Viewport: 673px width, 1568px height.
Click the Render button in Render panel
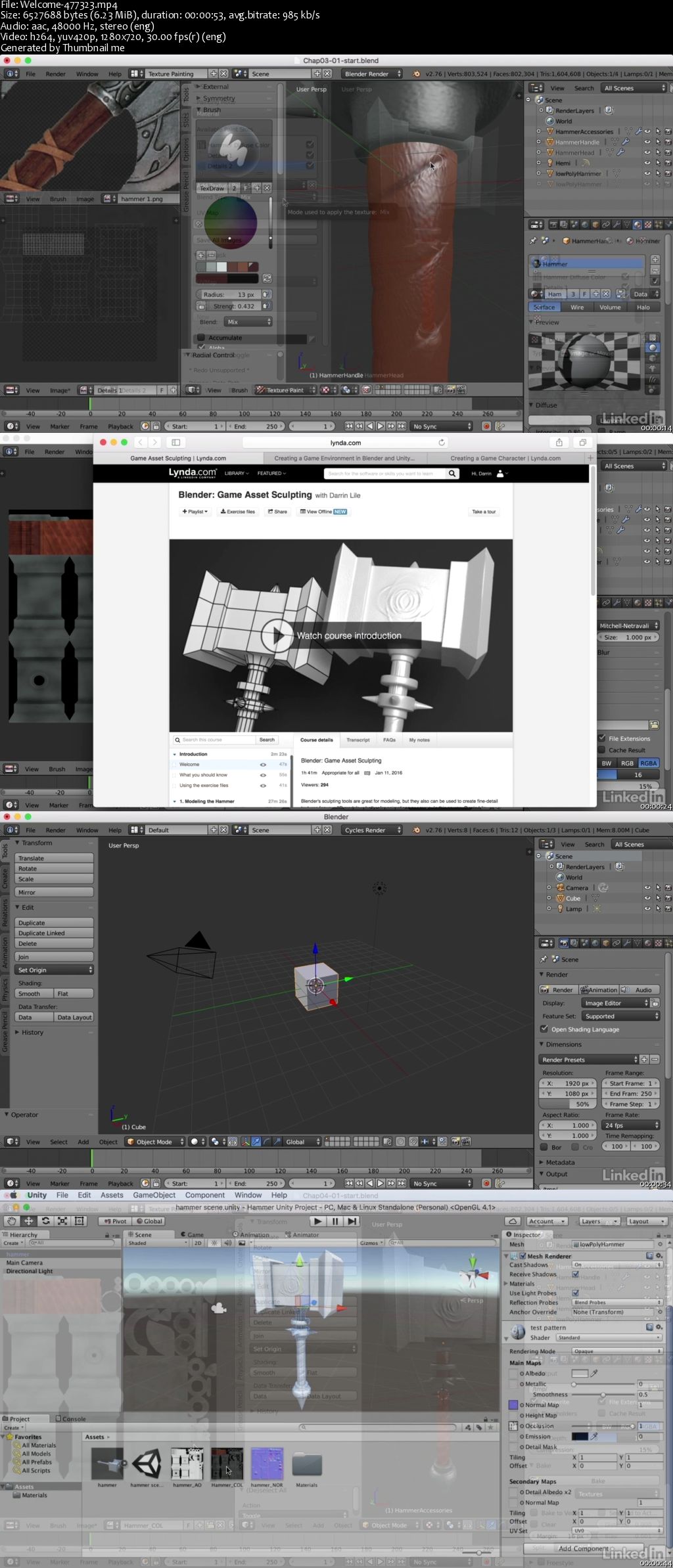point(557,990)
